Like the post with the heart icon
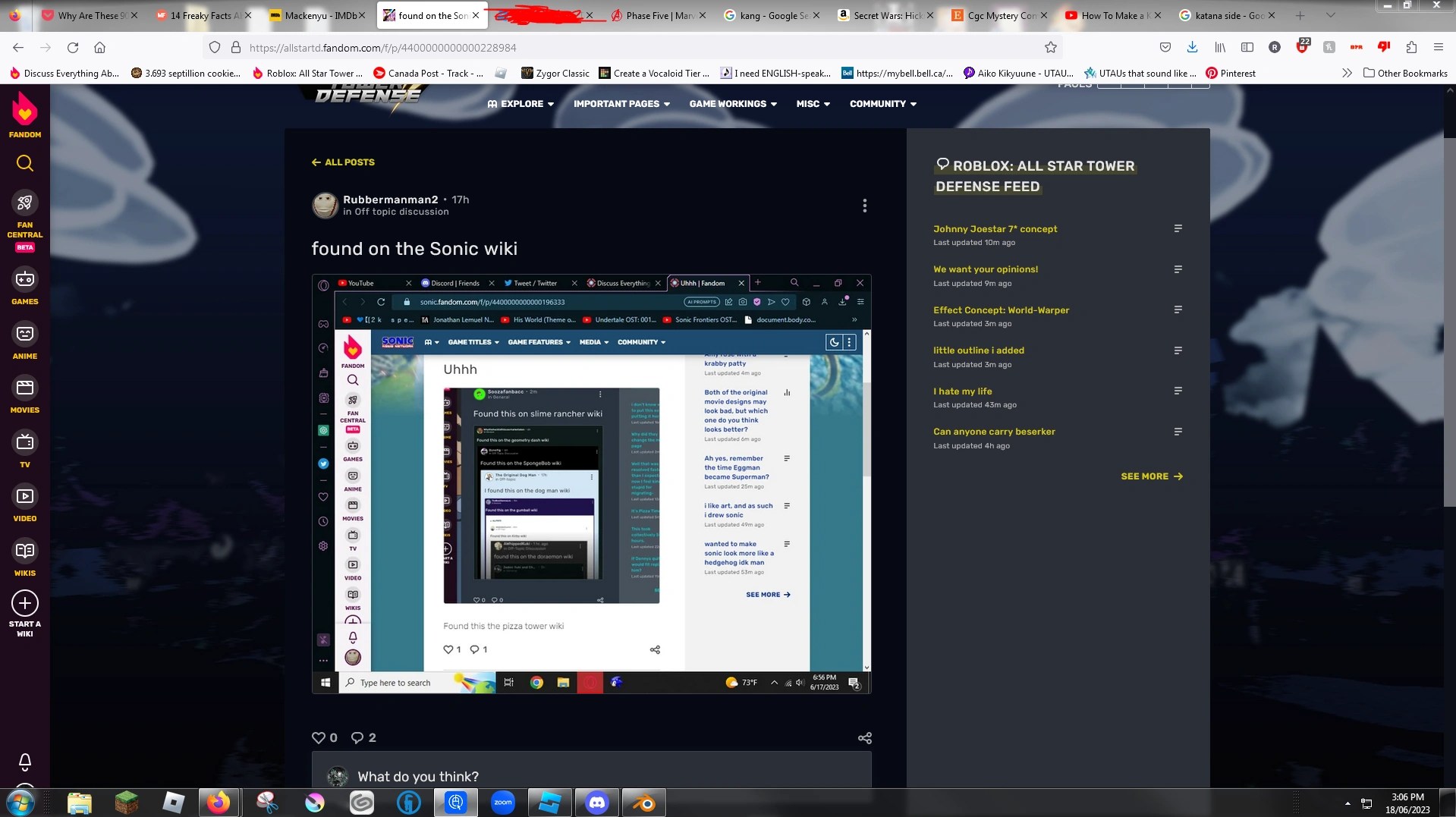Screen dimensions: 1456x817 click(318, 737)
